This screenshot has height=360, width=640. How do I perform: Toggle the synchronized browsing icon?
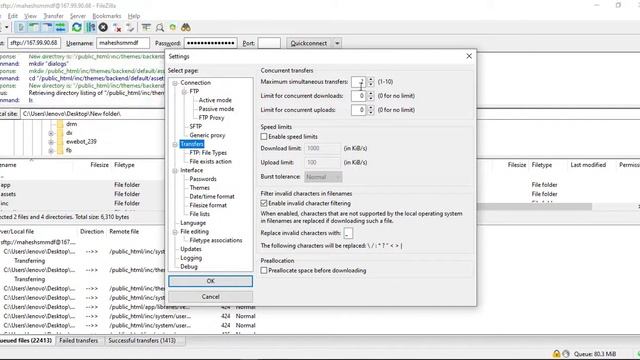point(173,27)
